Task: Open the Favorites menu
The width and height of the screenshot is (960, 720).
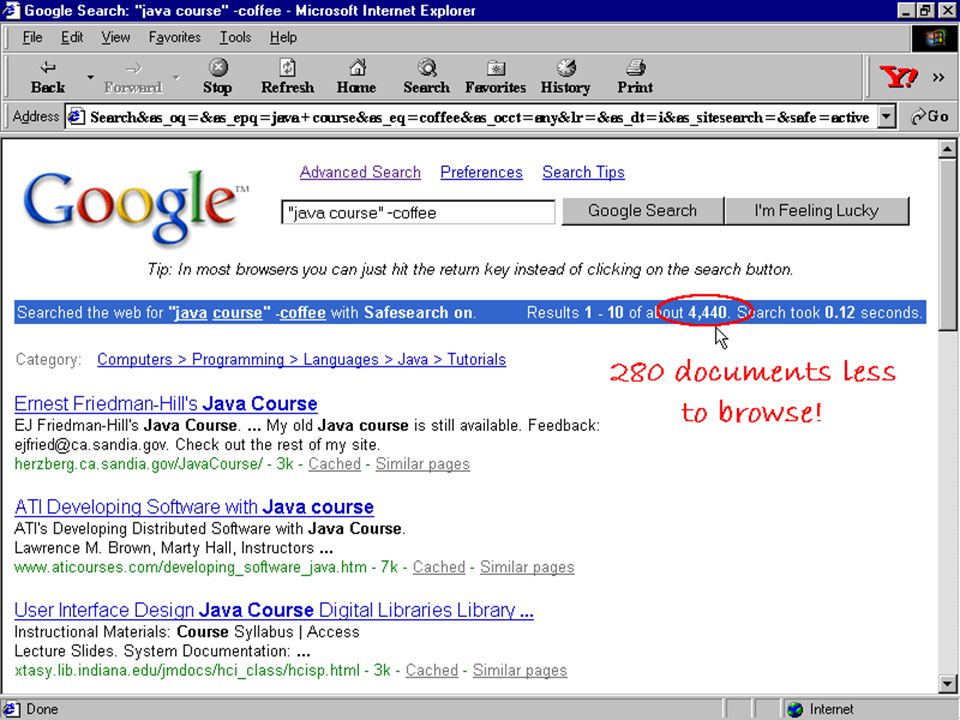Action: click(x=174, y=37)
